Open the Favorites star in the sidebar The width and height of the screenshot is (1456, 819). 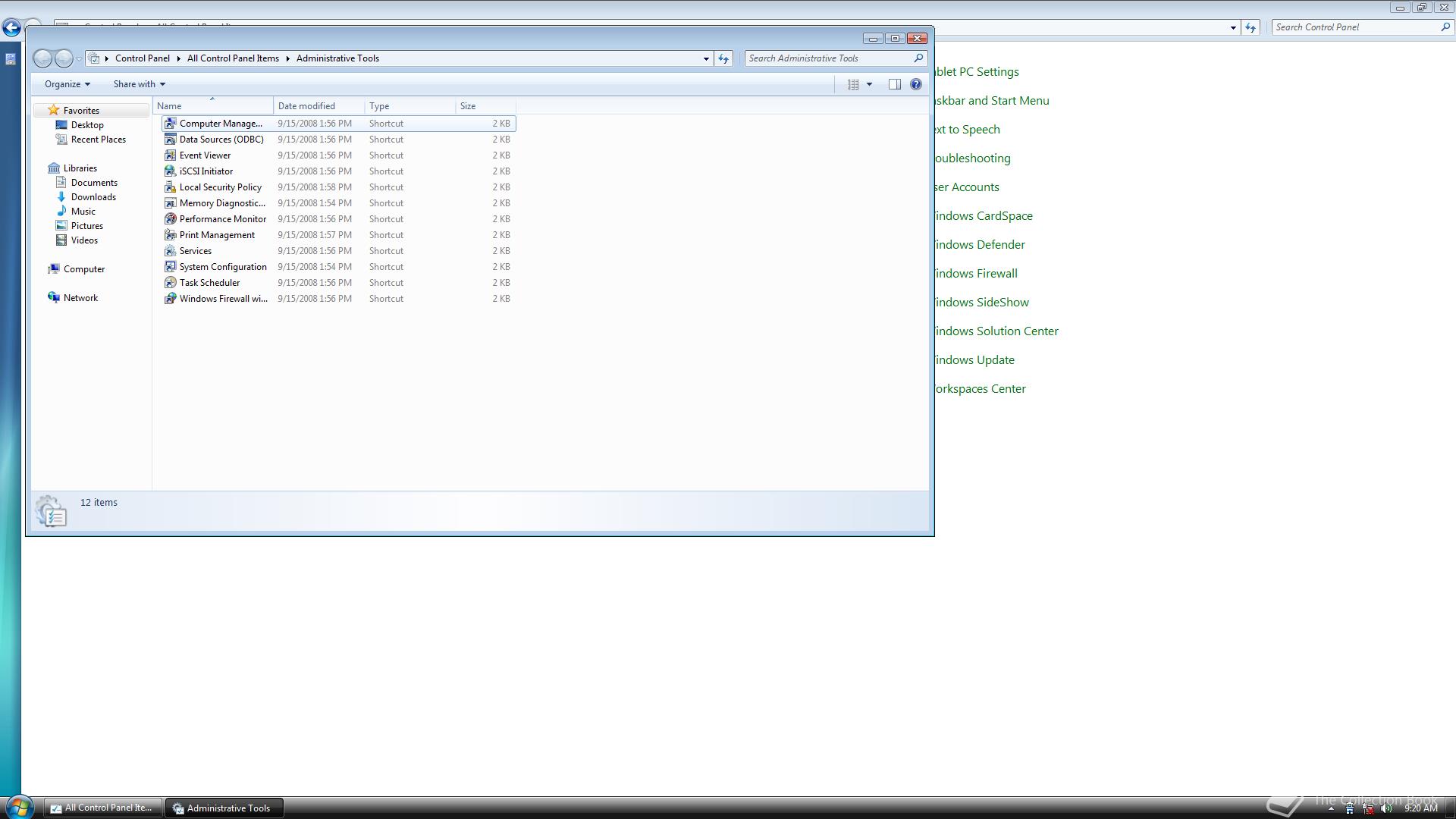coord(53,111)
